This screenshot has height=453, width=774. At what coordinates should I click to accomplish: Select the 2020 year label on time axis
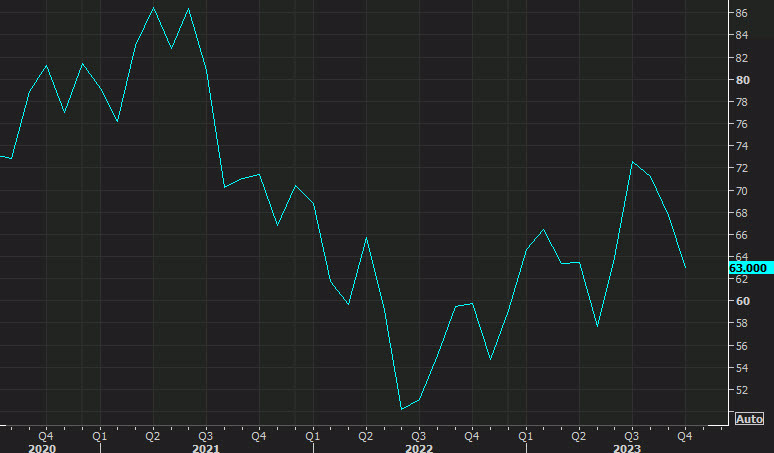(x=42, y=449)
